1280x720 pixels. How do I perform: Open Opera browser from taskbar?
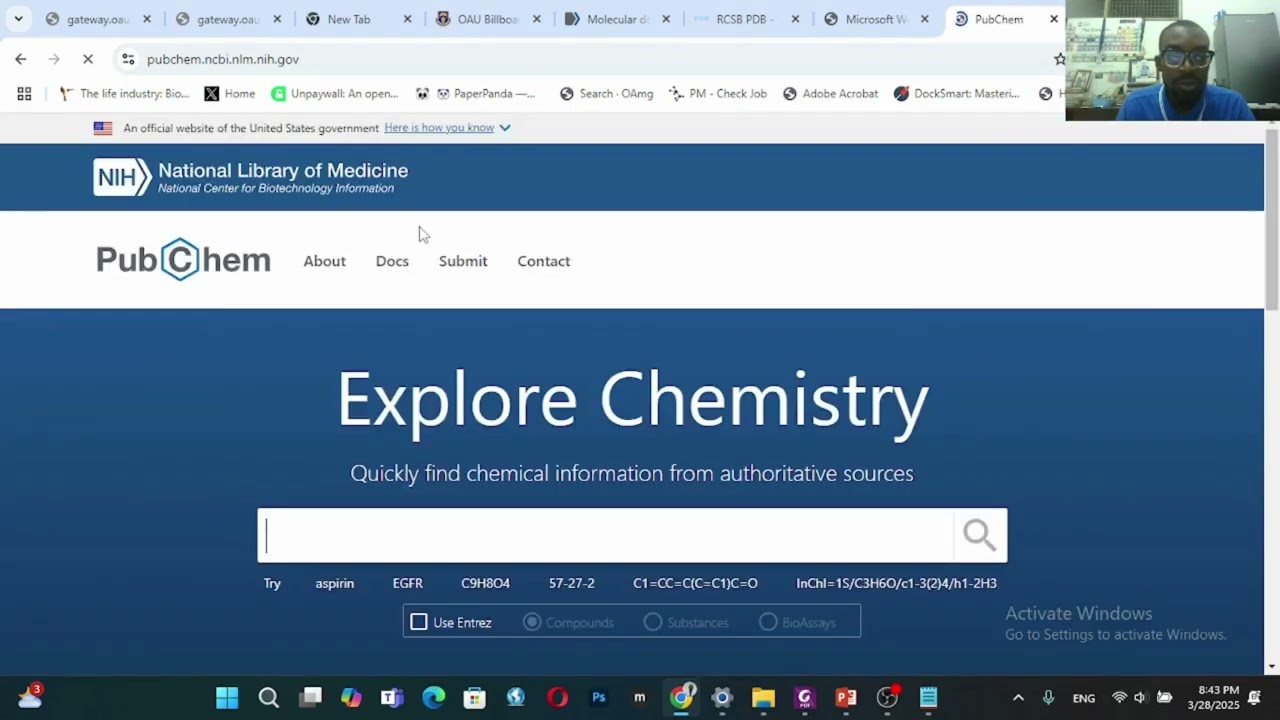coord(557,697)
